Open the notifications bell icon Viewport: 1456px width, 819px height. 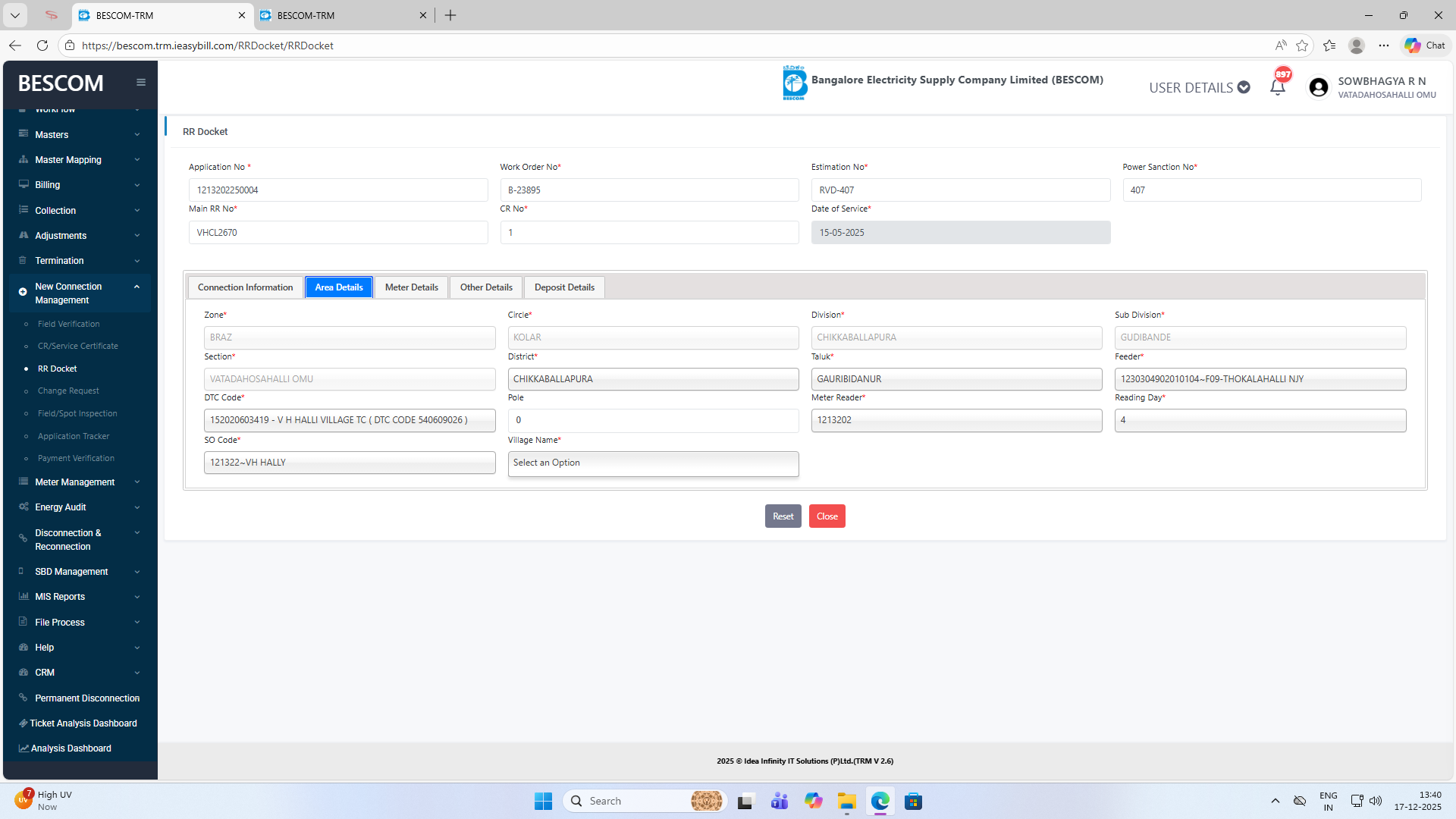click(x=1277, y=87)
